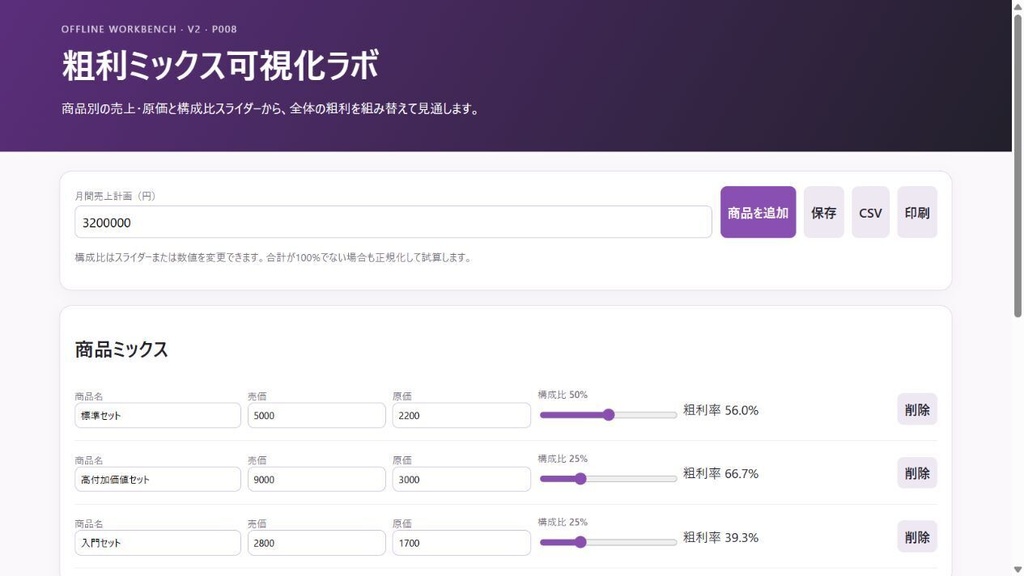The width and height of the screenshot is (1024, 576).
Task: Click the 売価 field showing 9000
Action: (316, 479)
